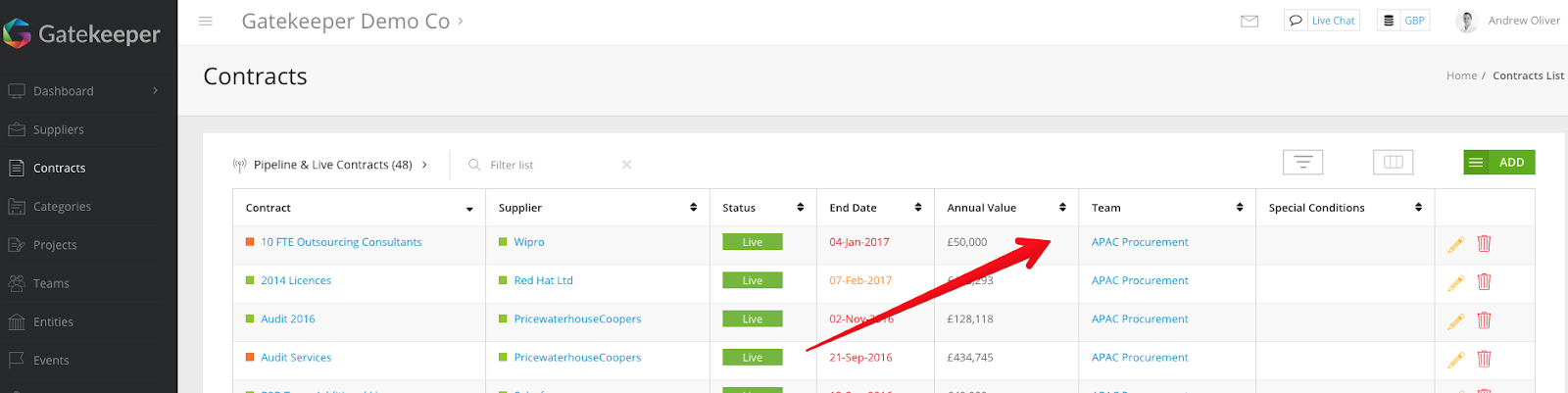Open Audit Services contract
1568x393 pixels.
click(296, 358)
